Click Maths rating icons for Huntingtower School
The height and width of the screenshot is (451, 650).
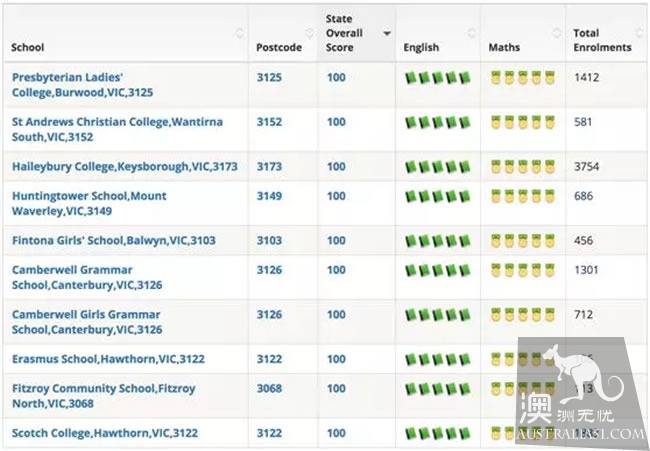click(x=523, y=196)
